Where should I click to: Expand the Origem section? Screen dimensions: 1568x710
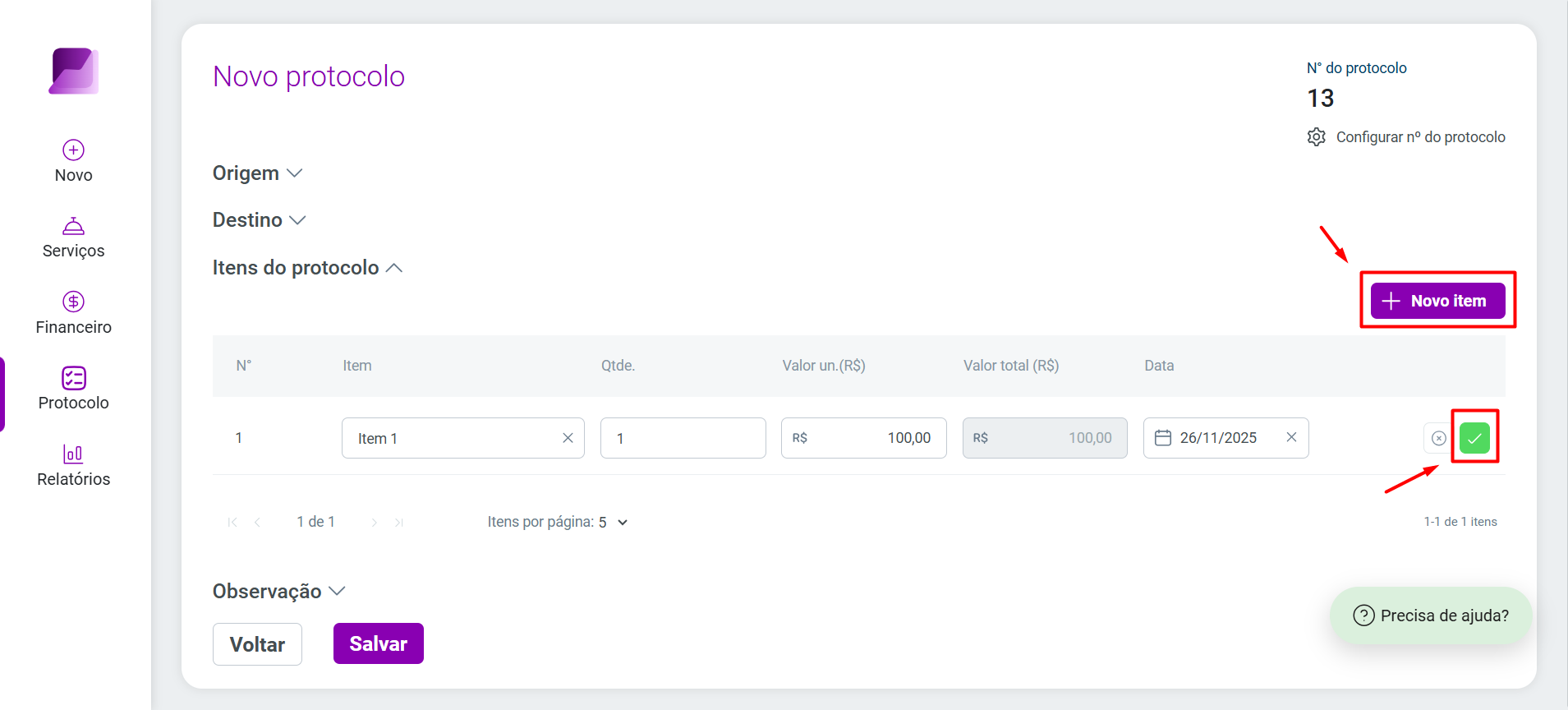click(258, 173)
